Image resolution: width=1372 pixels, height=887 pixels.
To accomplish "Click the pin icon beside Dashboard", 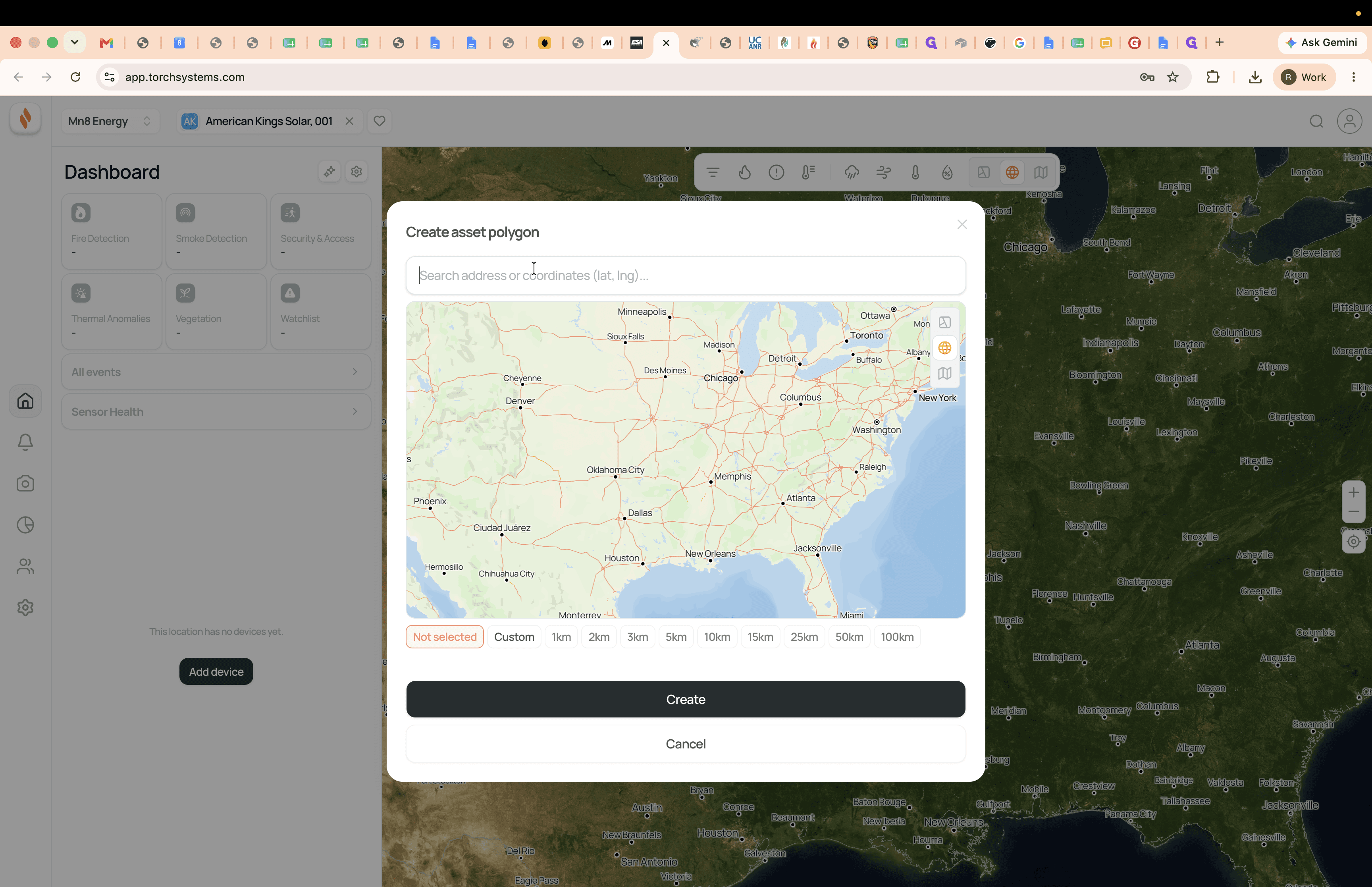I will click(x=330, y=172).
